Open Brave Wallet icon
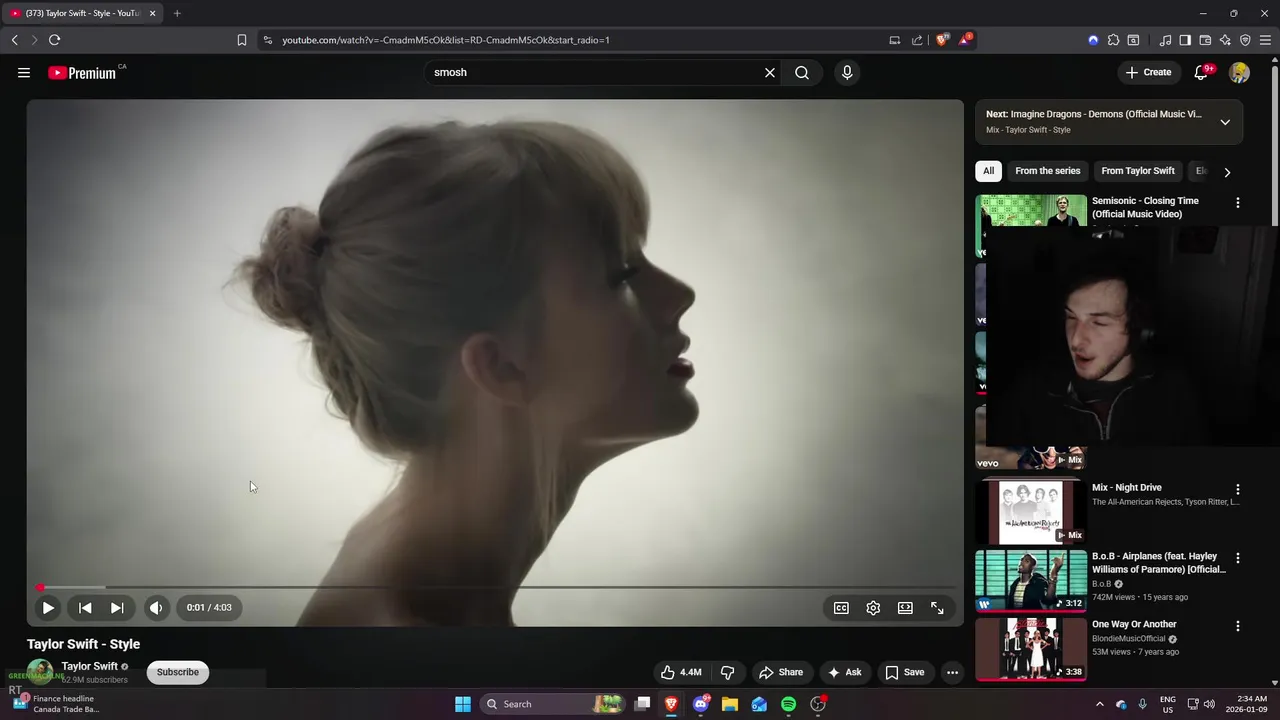 point(1205,40)
